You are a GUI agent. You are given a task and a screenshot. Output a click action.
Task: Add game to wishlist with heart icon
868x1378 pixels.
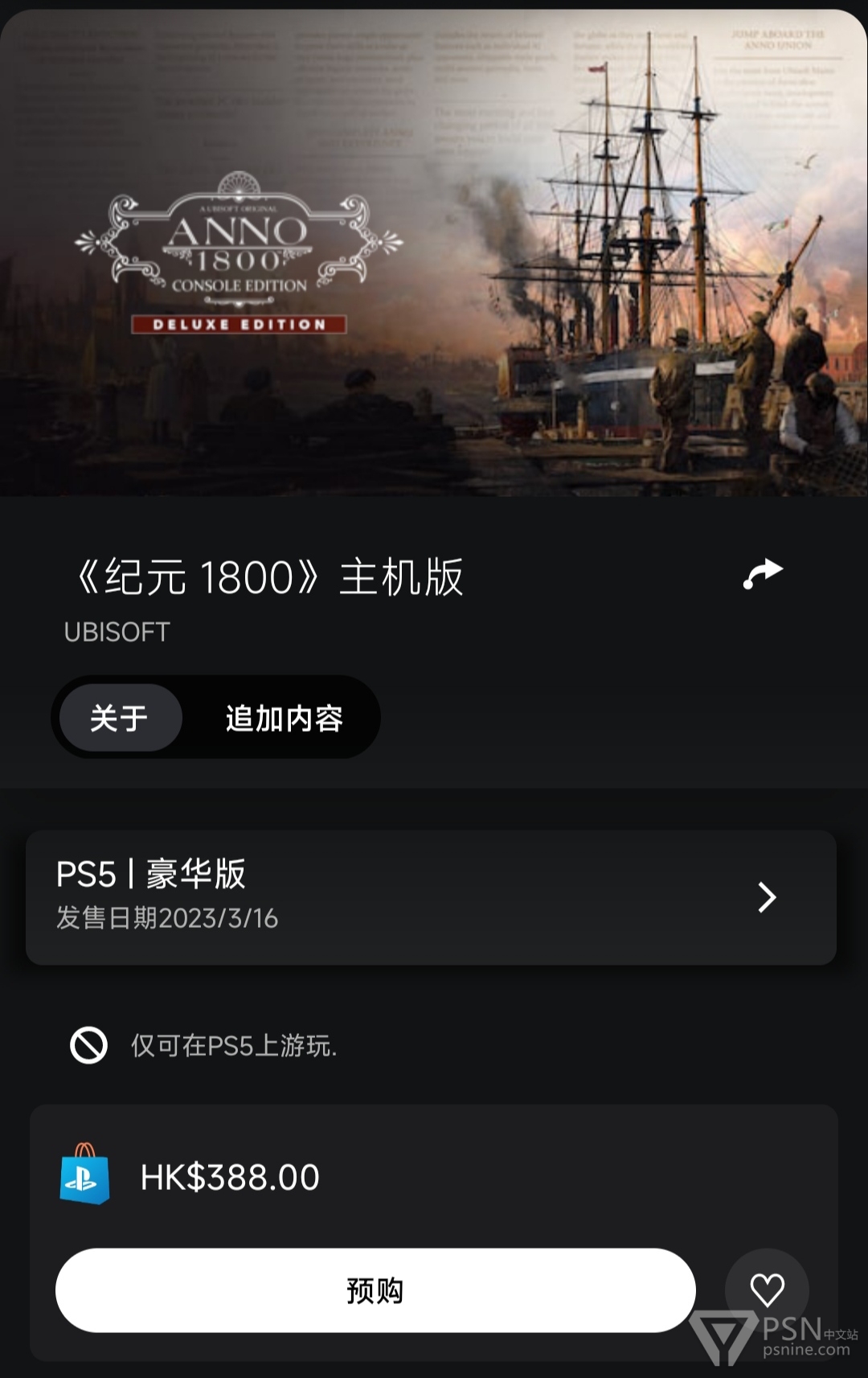pyautogui.click(x=767, y=1290)
